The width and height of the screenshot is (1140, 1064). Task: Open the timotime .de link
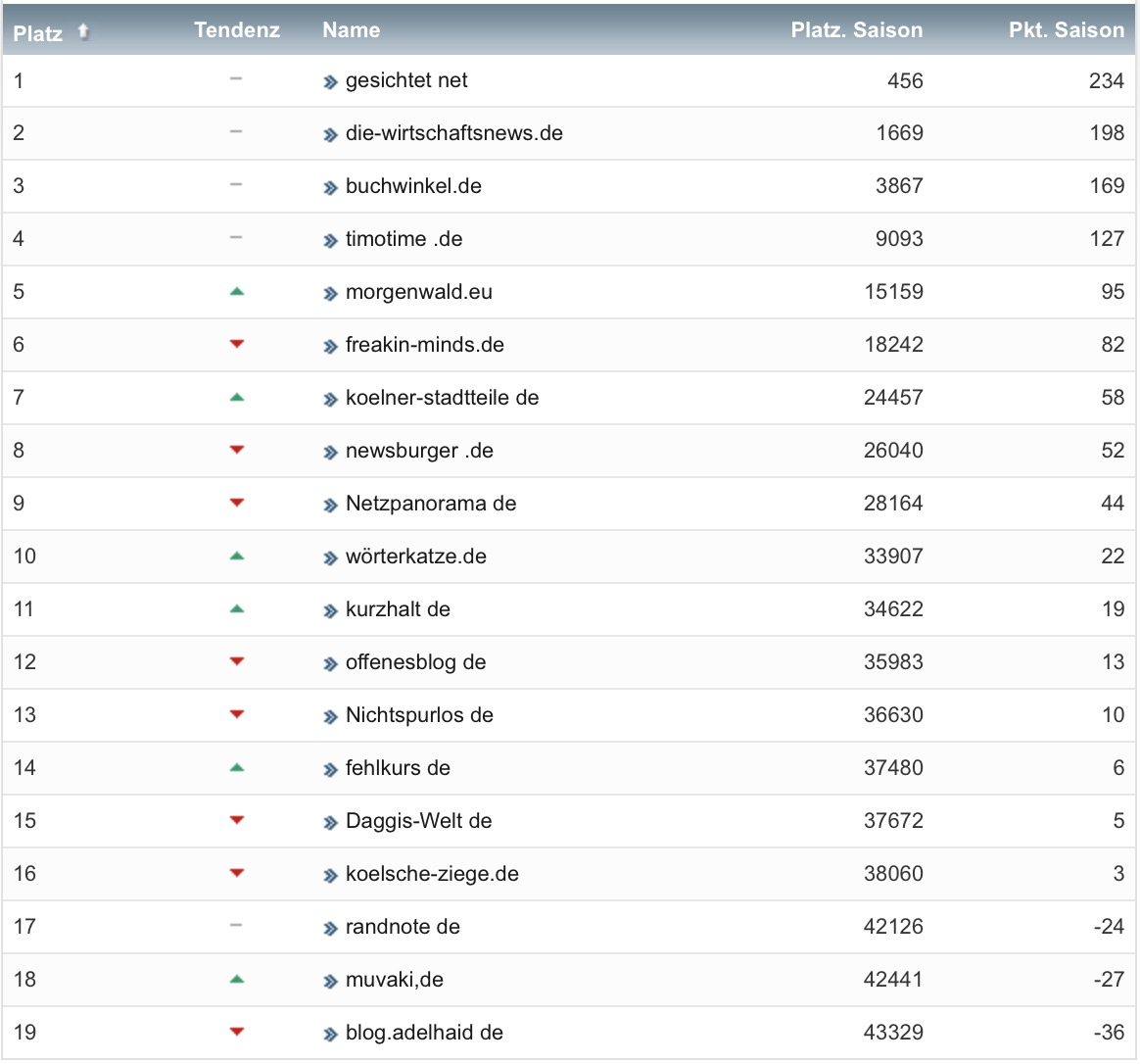click(x=404, y=238)
